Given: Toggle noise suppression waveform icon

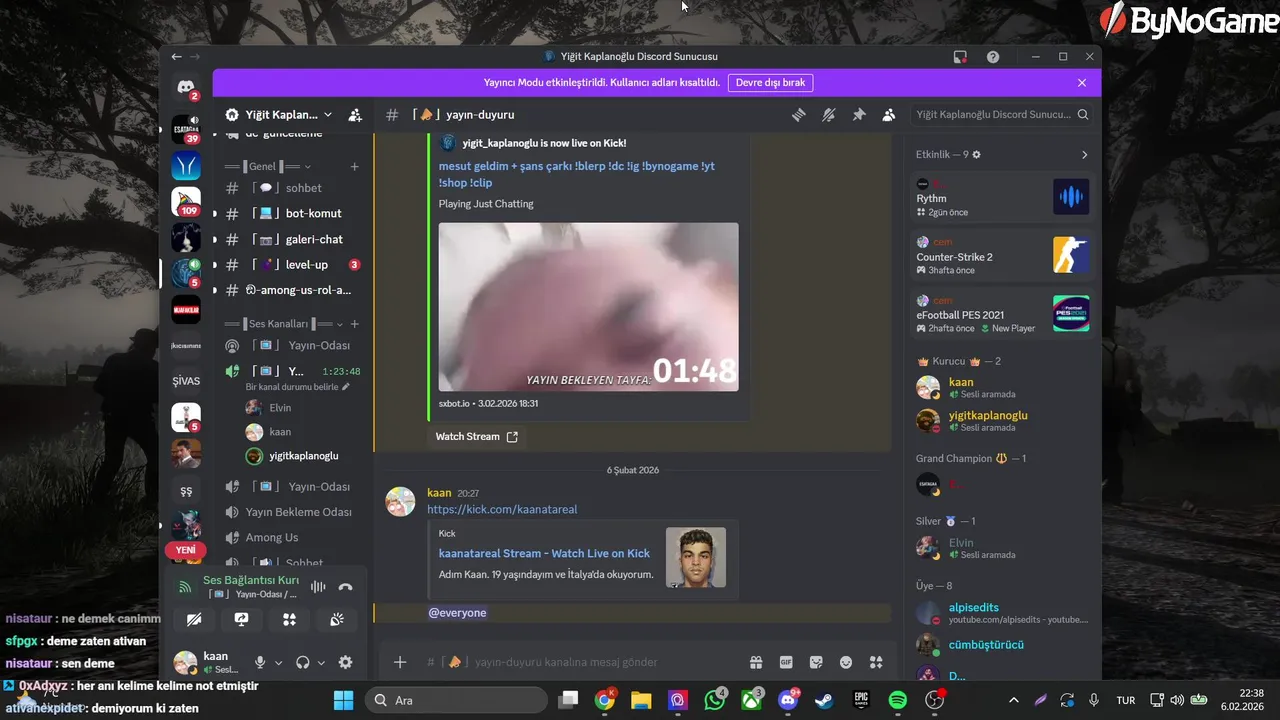Looking at the screenshot, I should [318, 587].
